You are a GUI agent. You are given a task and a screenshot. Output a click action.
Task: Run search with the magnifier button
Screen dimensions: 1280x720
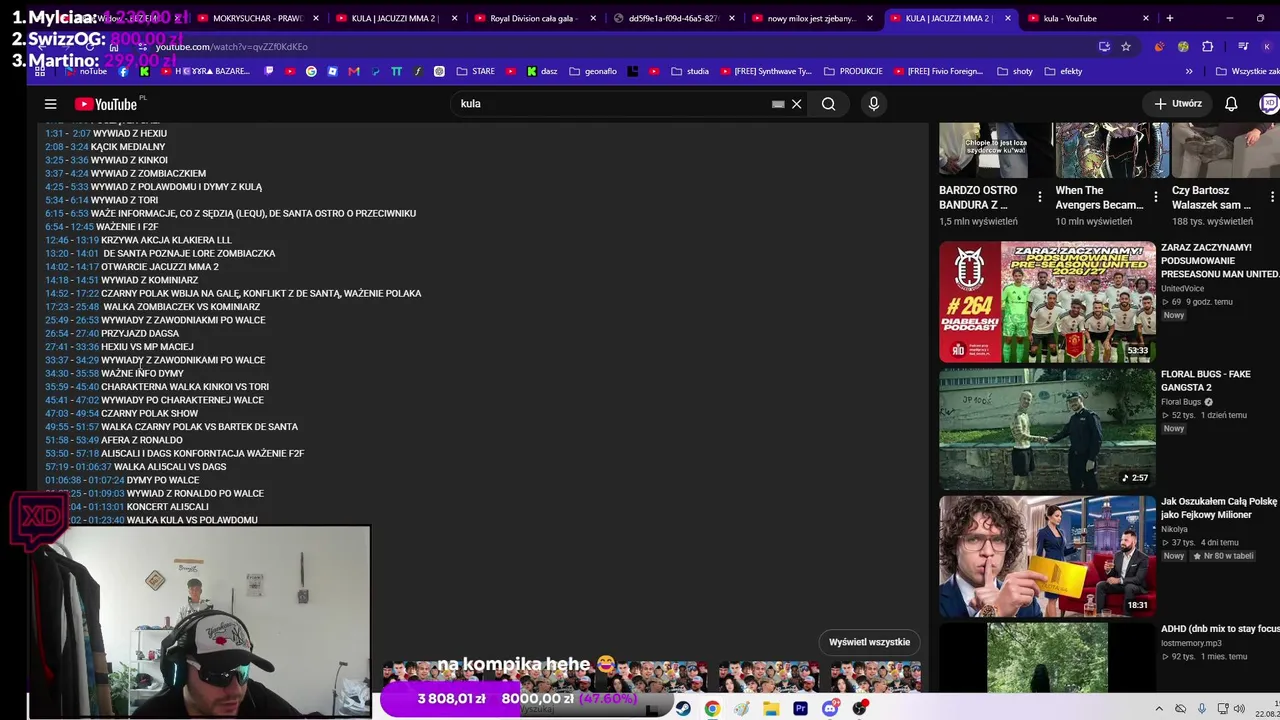pos(828,104)
